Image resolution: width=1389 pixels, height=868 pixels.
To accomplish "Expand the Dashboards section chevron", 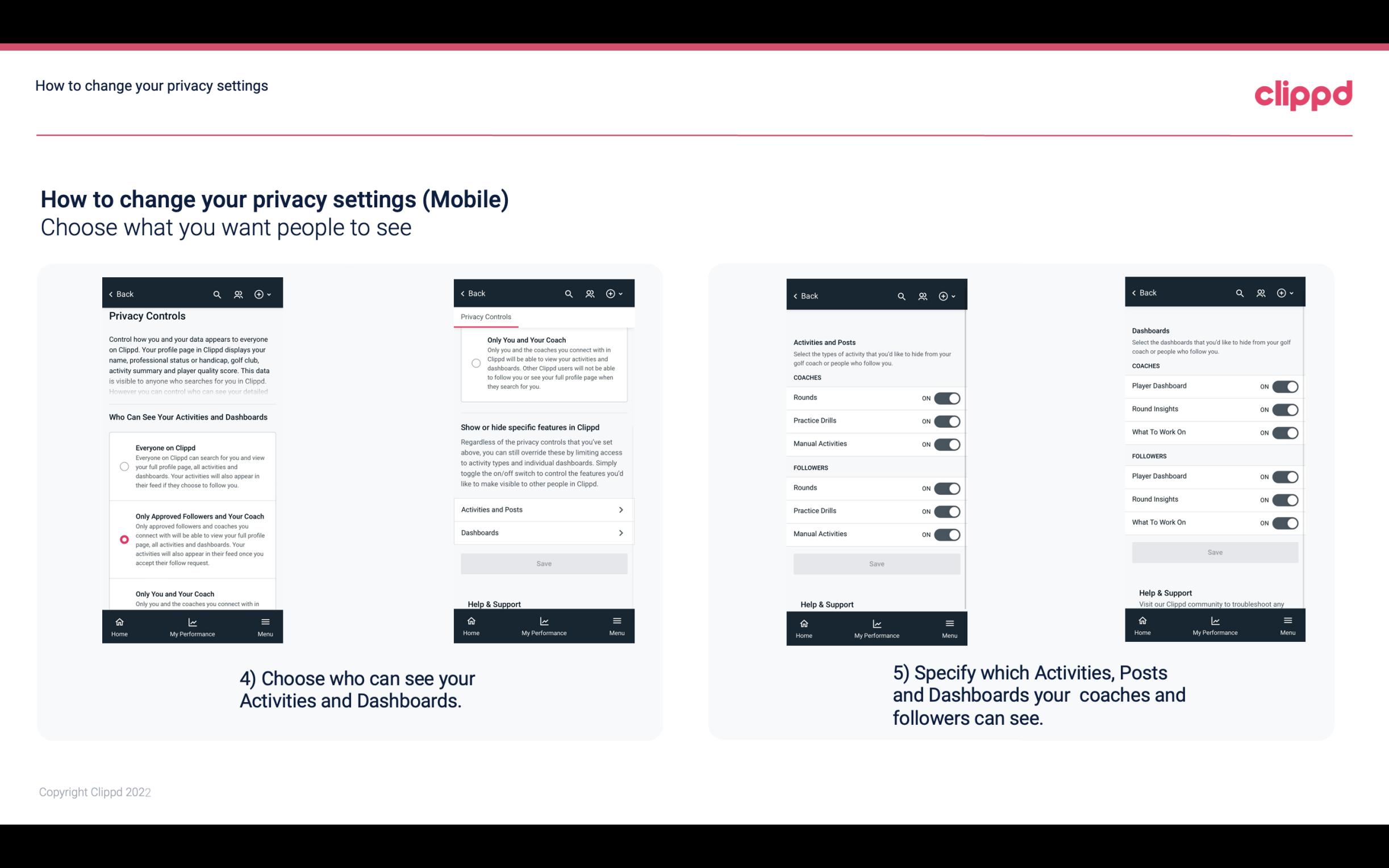I will 621,532.
